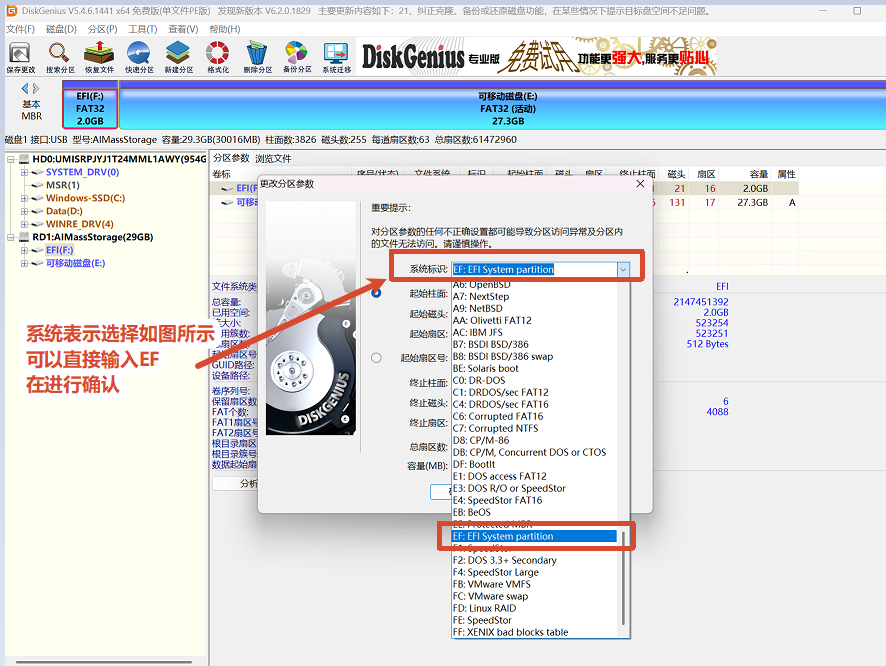886x666 pixels.
Task: Select the start cylinder radio button
Action: 376,293
